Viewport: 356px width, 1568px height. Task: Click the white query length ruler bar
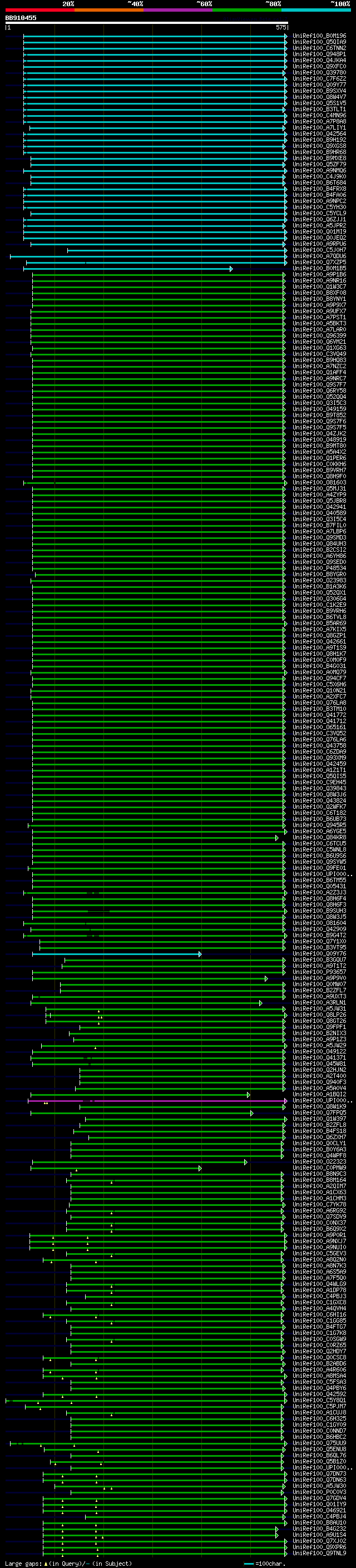pos(147,22)
